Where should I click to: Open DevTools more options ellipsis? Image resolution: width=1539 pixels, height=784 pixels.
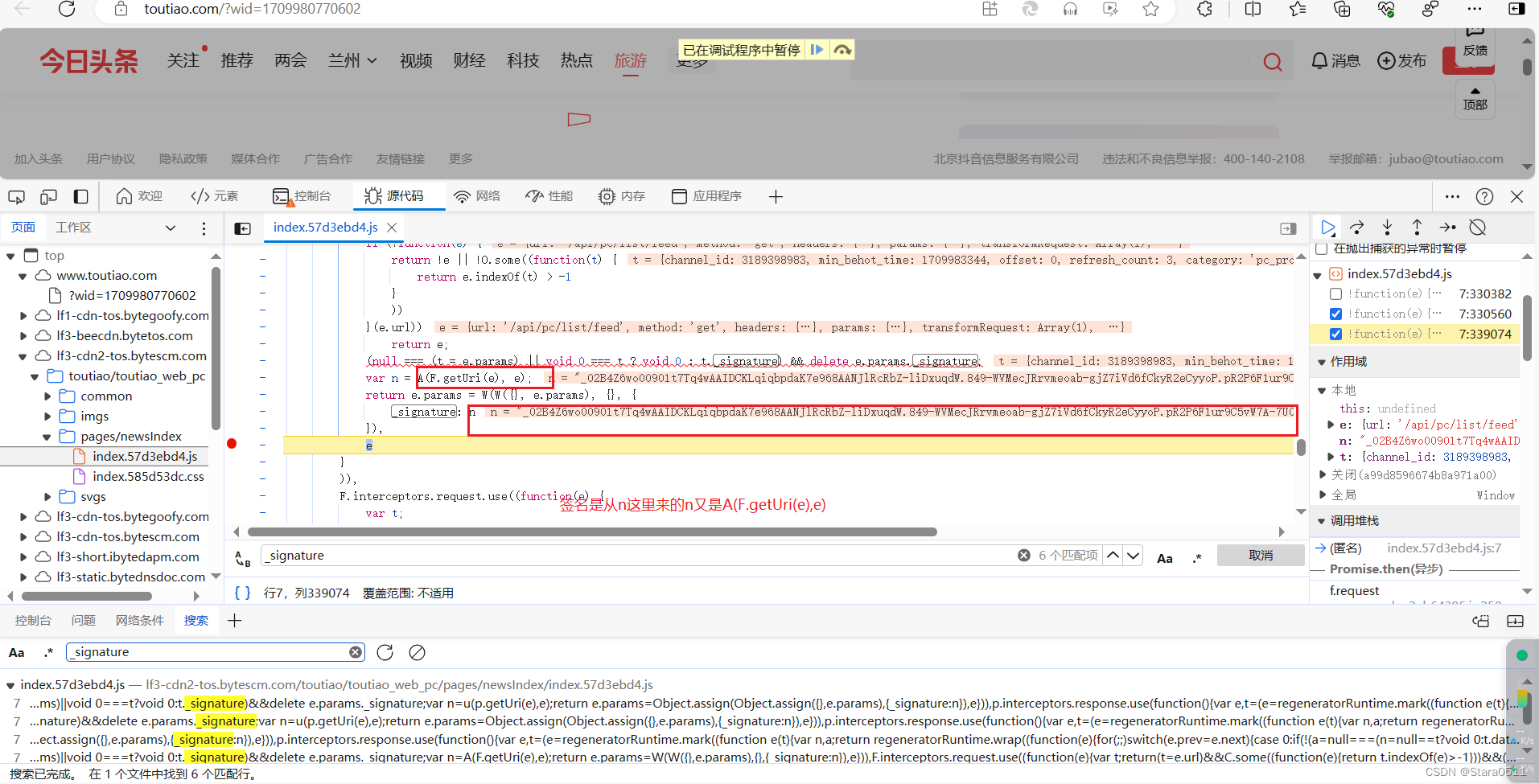click(1452, 196)
